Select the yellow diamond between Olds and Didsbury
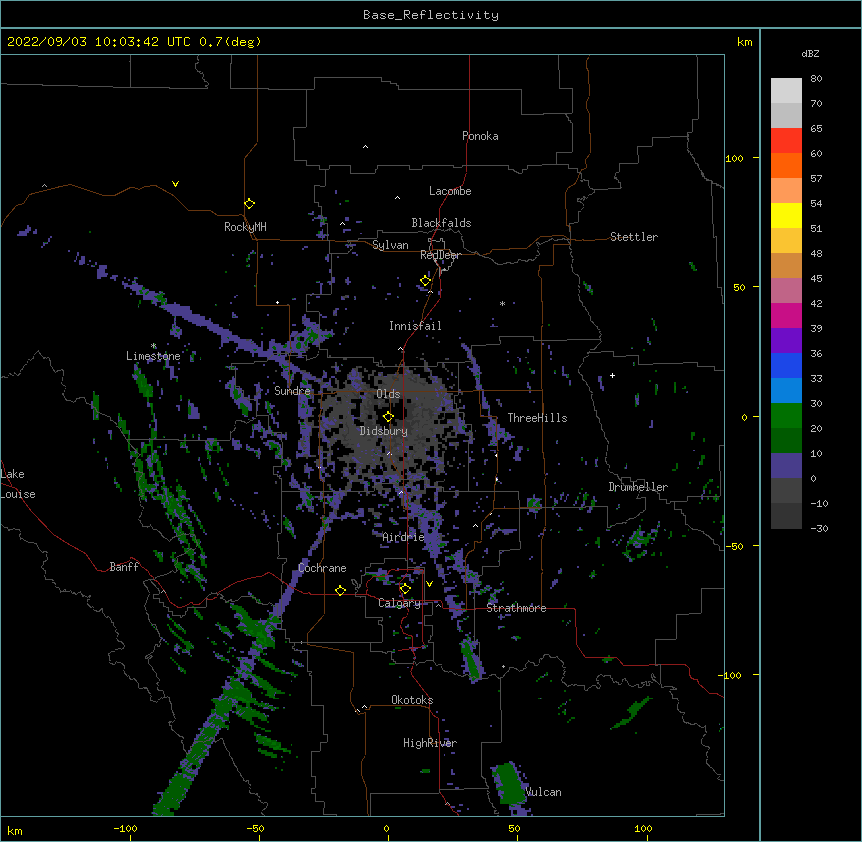Image resolution: width=862 pixels, height=842 pixels. point(388,416)
